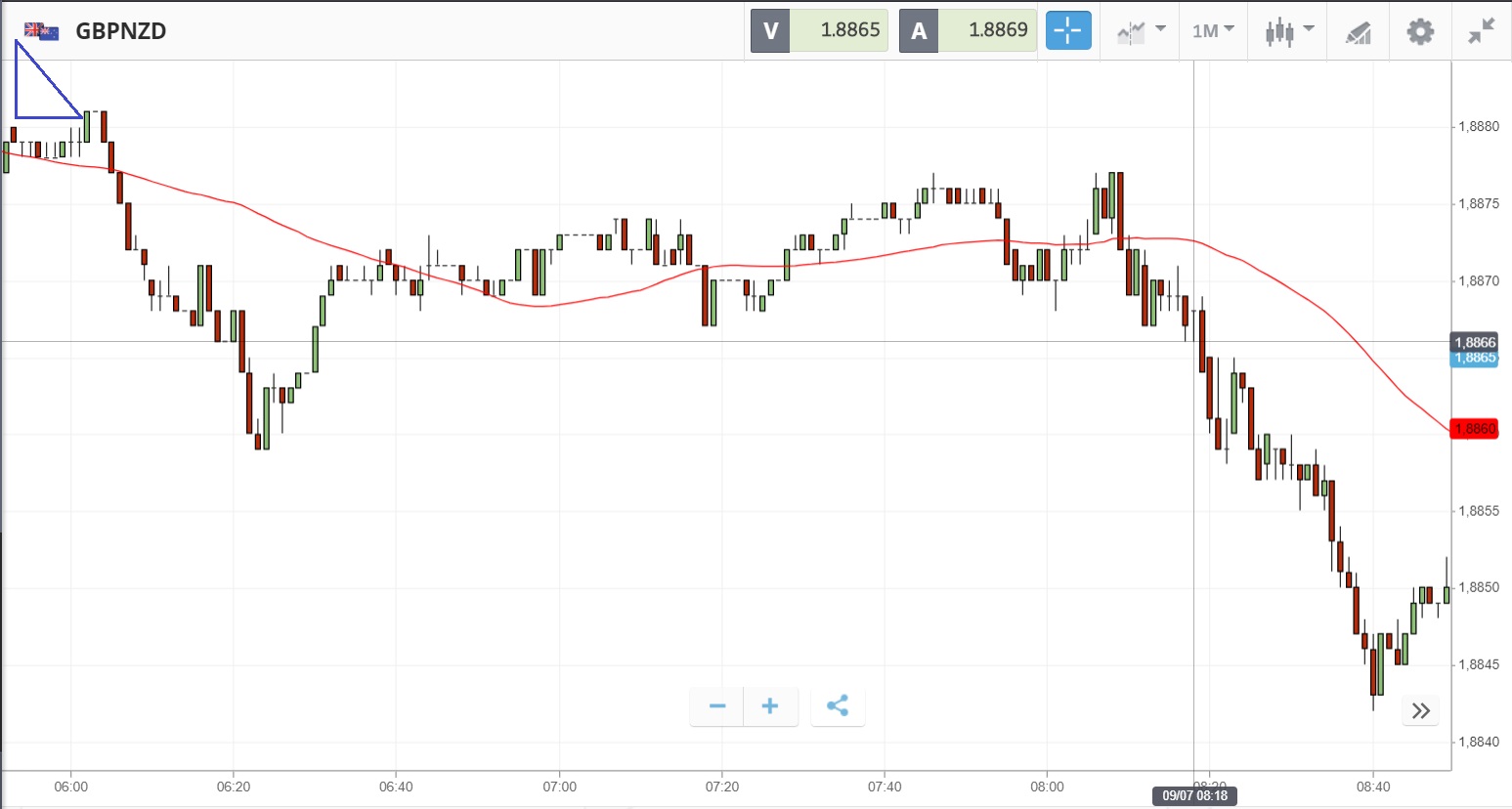This screenshot has height=809, width=1512.
Task: Click the 1,8866 crosshair price label
Action: click(x=1475, y=341)
